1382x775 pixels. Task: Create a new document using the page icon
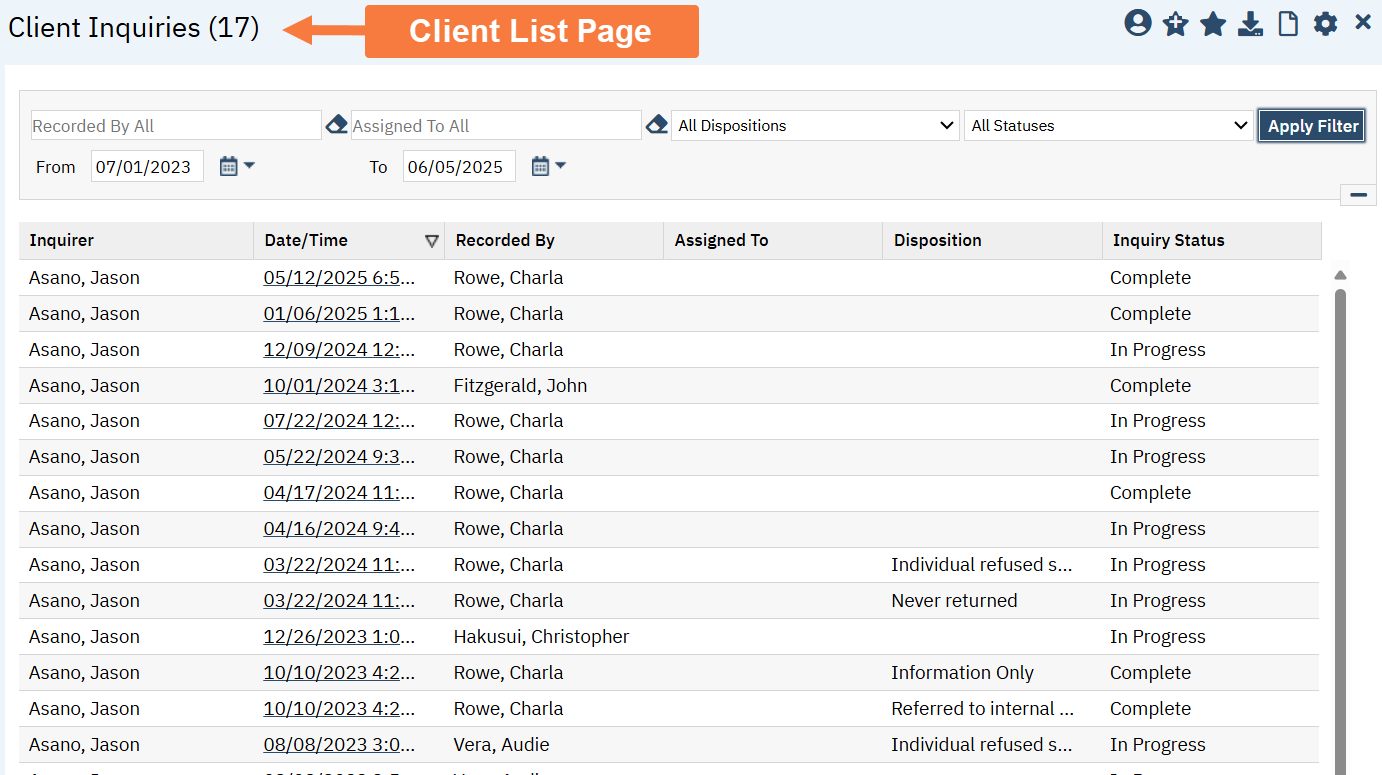pos(1287,22)
